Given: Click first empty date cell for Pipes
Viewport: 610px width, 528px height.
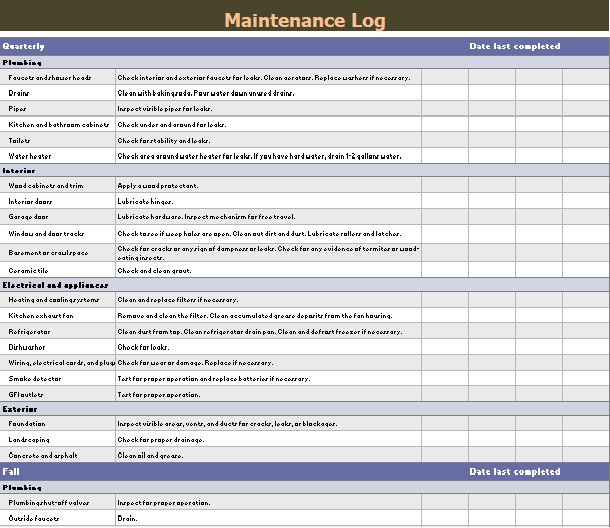Looking at the screenshot, I should 445,109.
